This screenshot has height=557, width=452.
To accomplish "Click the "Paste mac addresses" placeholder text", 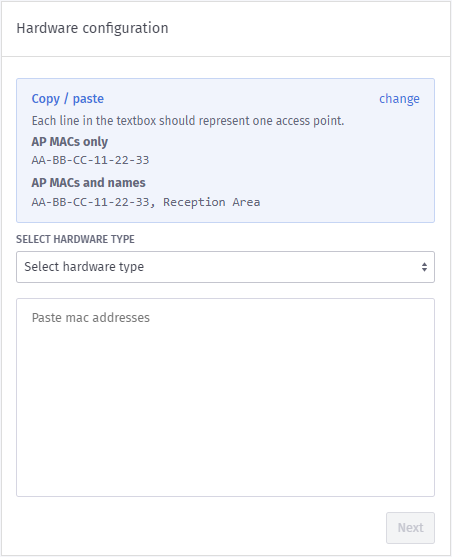I will click(91, 318).
